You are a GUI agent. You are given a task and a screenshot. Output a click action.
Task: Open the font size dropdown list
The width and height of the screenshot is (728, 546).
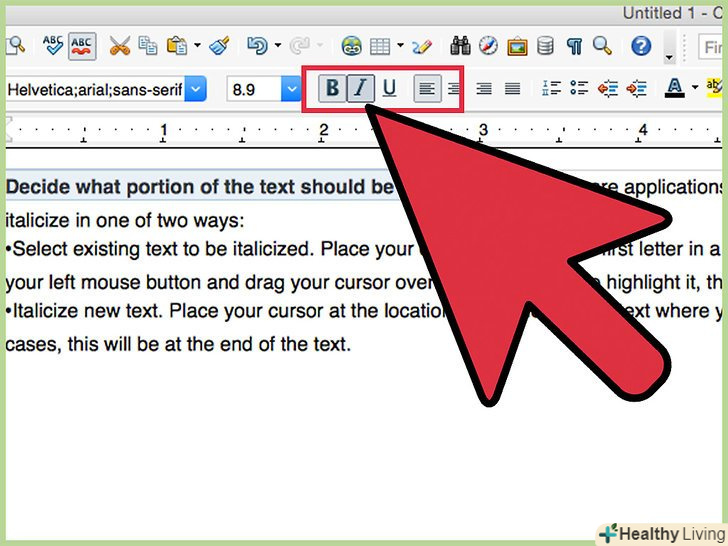pos(292,89)
